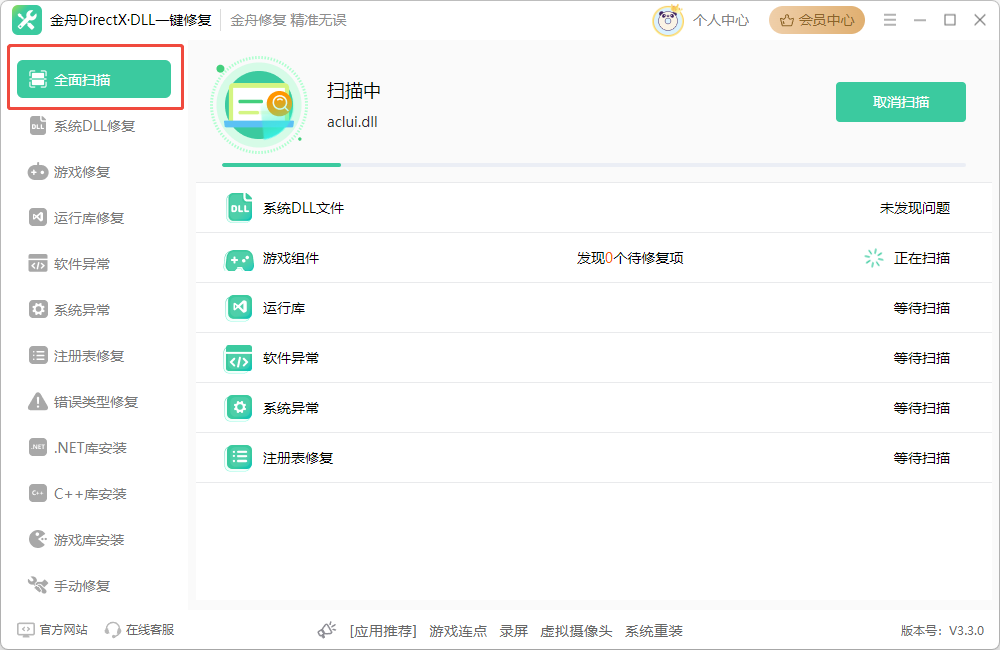Open the hamburger menu in title bar
1000x650 pixels.
coord(890,20)
